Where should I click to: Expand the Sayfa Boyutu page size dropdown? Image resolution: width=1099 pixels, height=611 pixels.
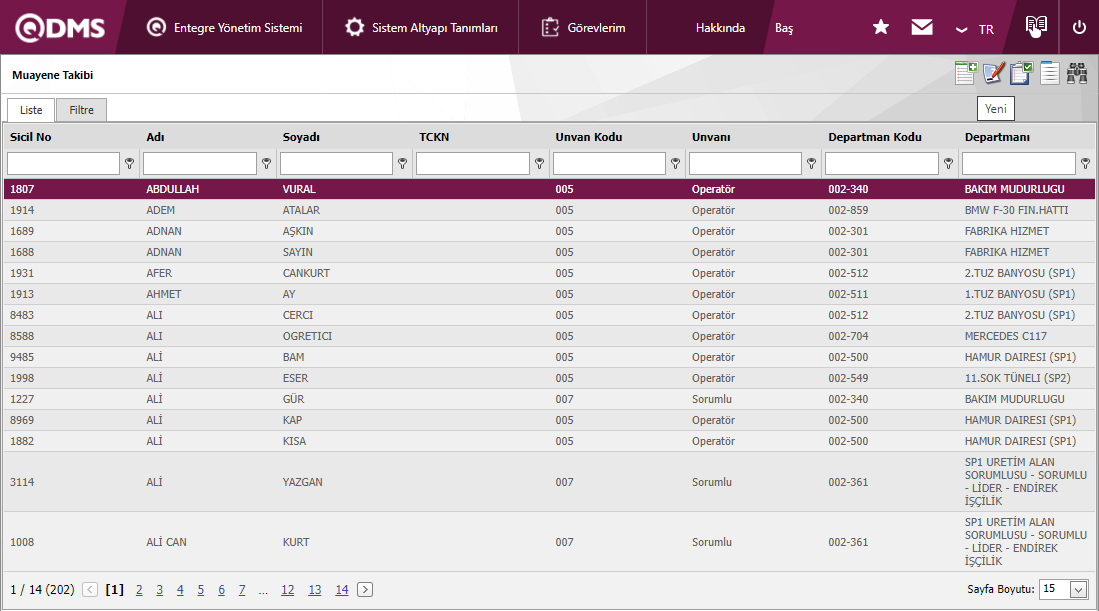pyautogui.click(x=1078, y=590)
